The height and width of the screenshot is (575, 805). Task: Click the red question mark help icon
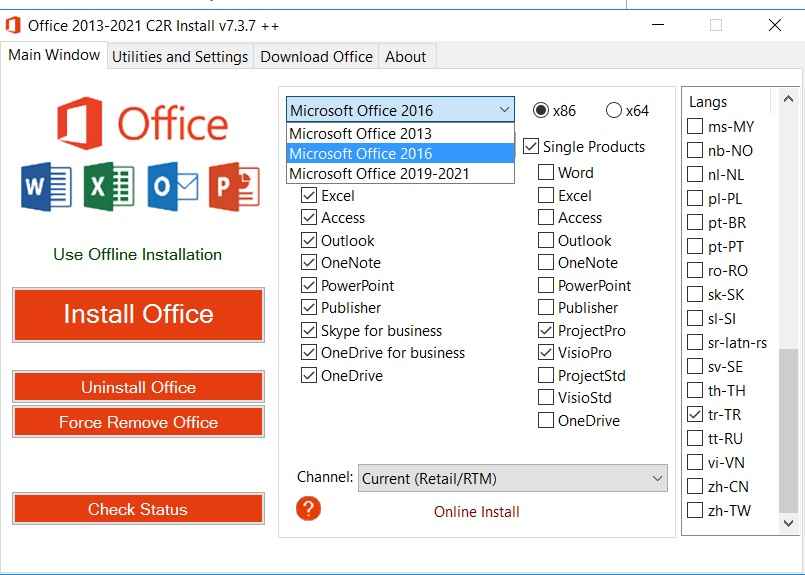[x=309, y=507]
